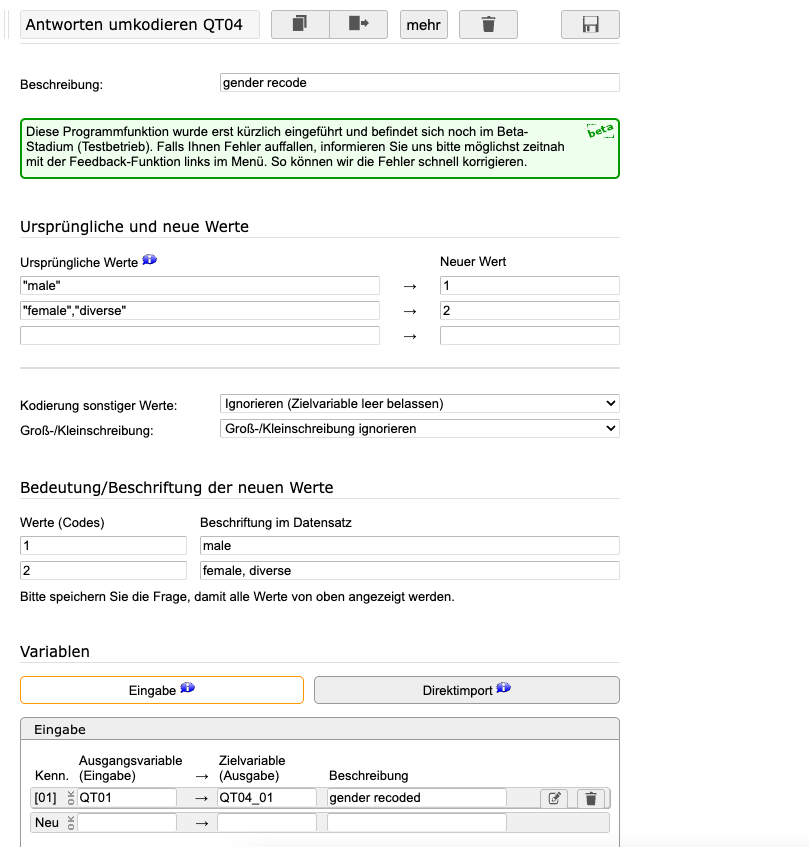Viewport: 809px width, 847px height.
Task: Click the question title field Antworten umkodieren QT04
Action: 139,24
